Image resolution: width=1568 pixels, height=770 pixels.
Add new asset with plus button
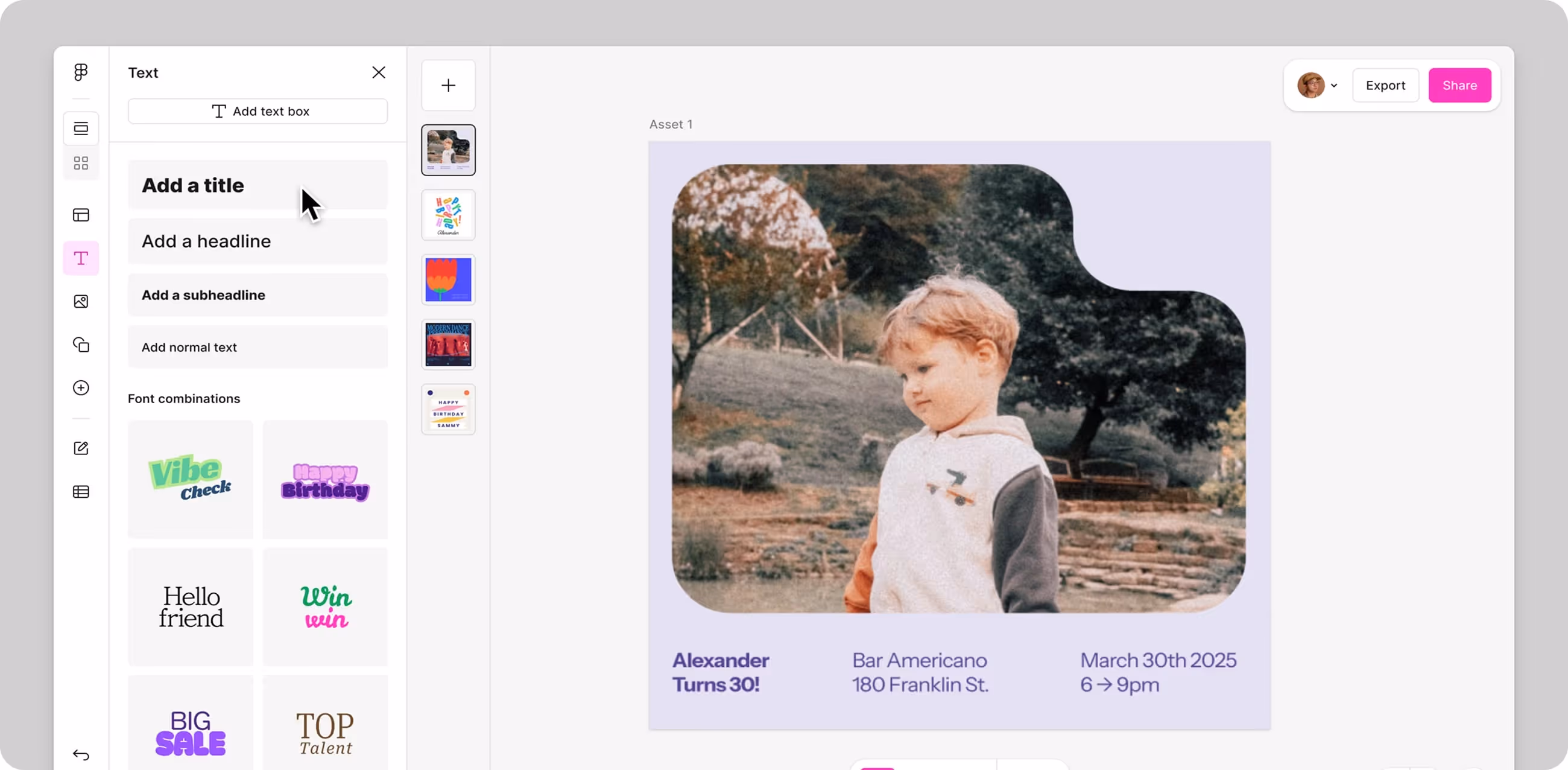[448, 85]
